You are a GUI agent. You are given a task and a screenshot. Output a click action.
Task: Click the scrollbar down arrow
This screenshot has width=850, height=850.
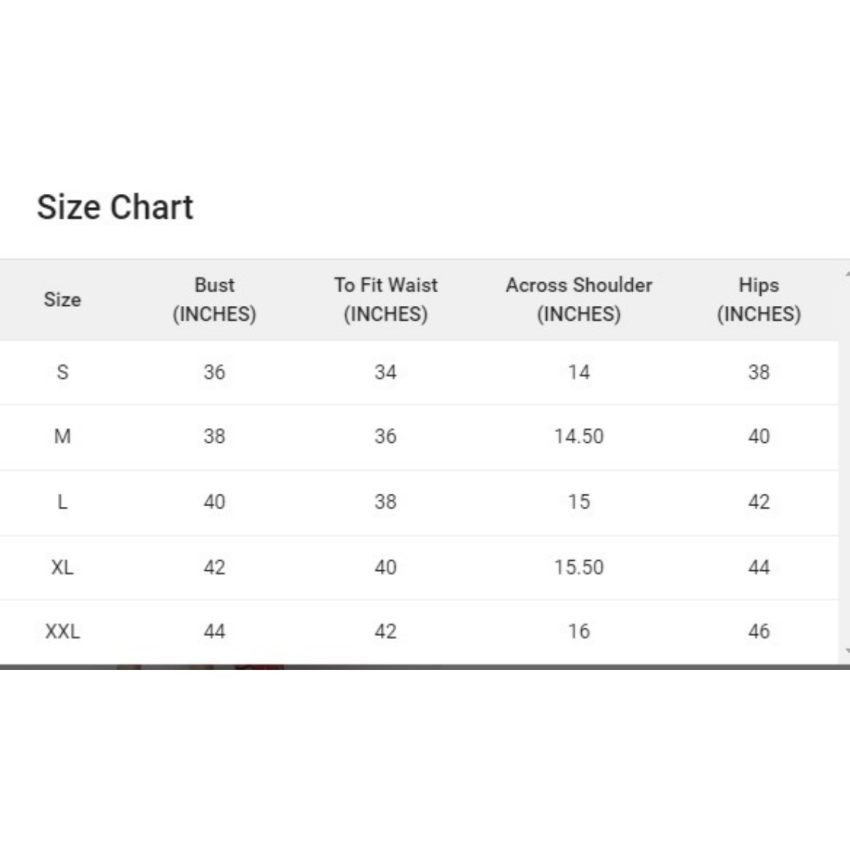tap(846, 650)
